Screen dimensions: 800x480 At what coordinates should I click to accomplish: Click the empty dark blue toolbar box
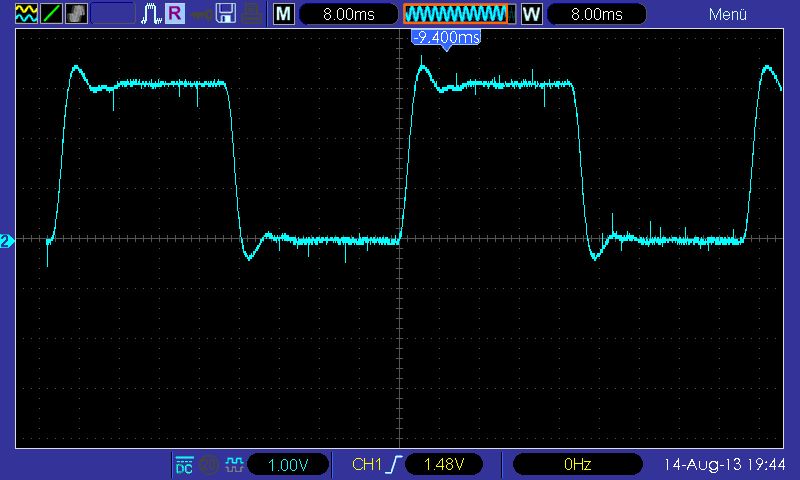(x=113, y=14)
